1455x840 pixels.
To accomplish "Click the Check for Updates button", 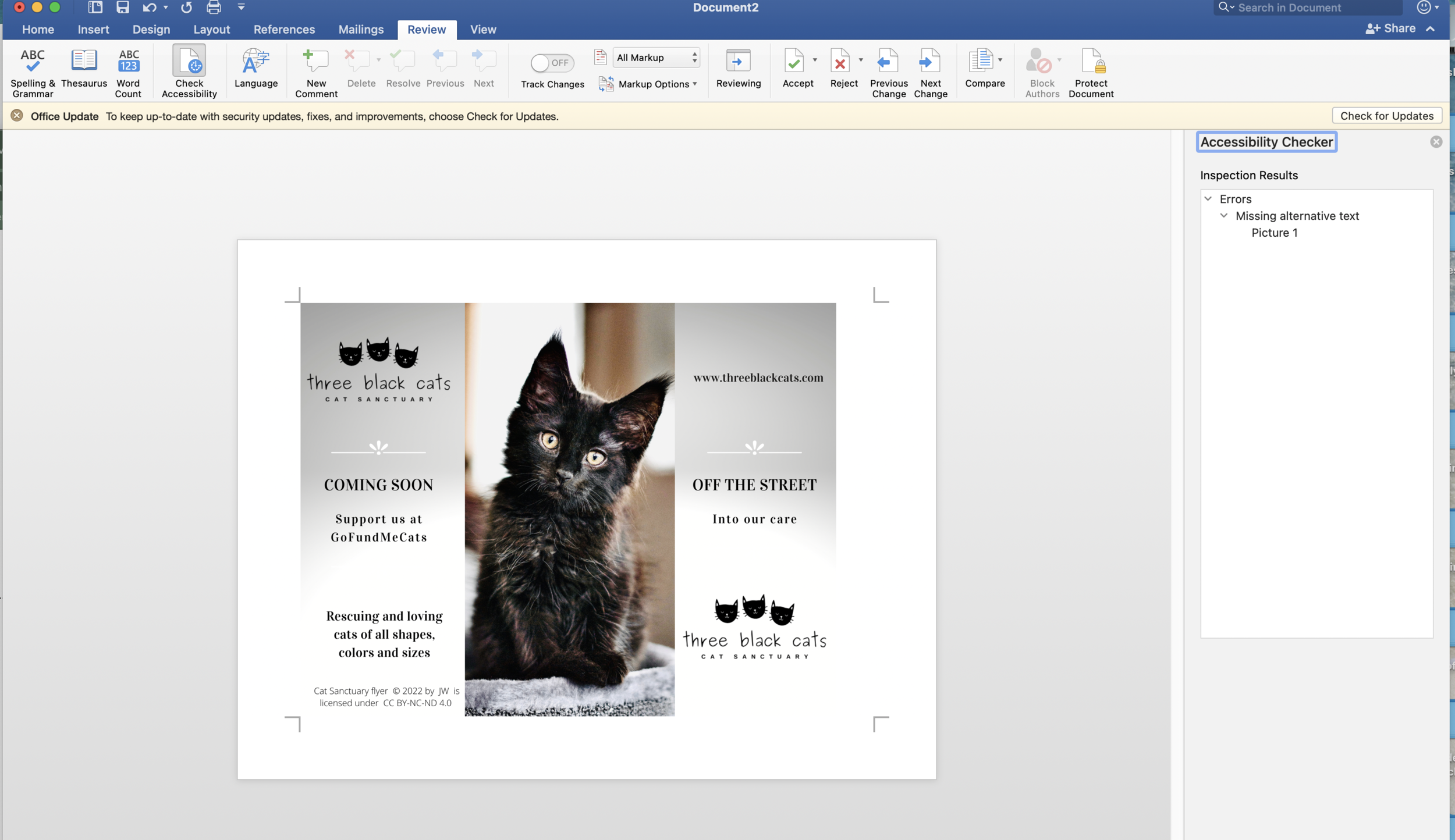I will pos(1386,116).
